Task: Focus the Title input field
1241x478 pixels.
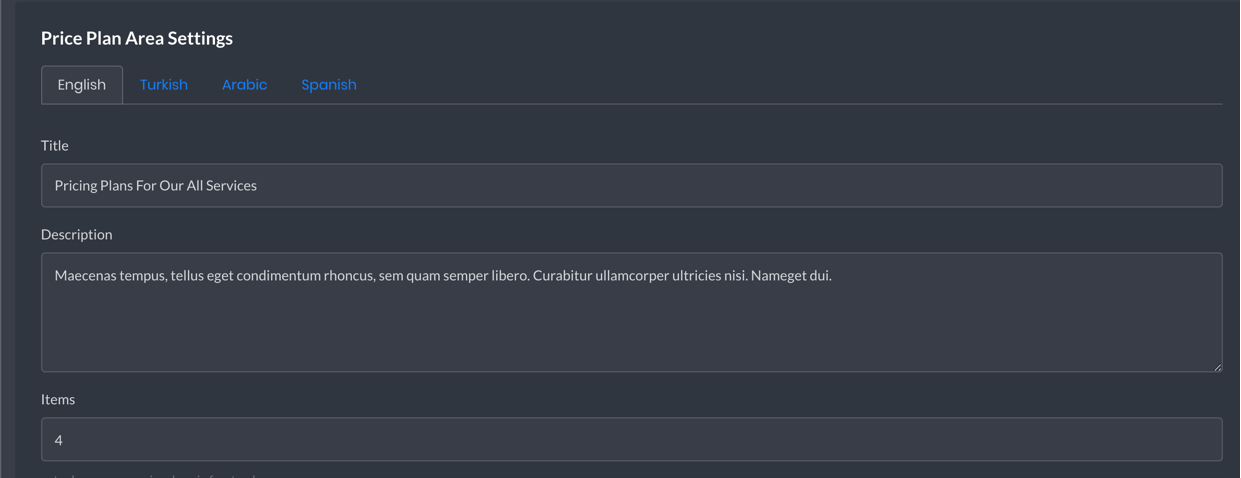Action: (631, 185)
